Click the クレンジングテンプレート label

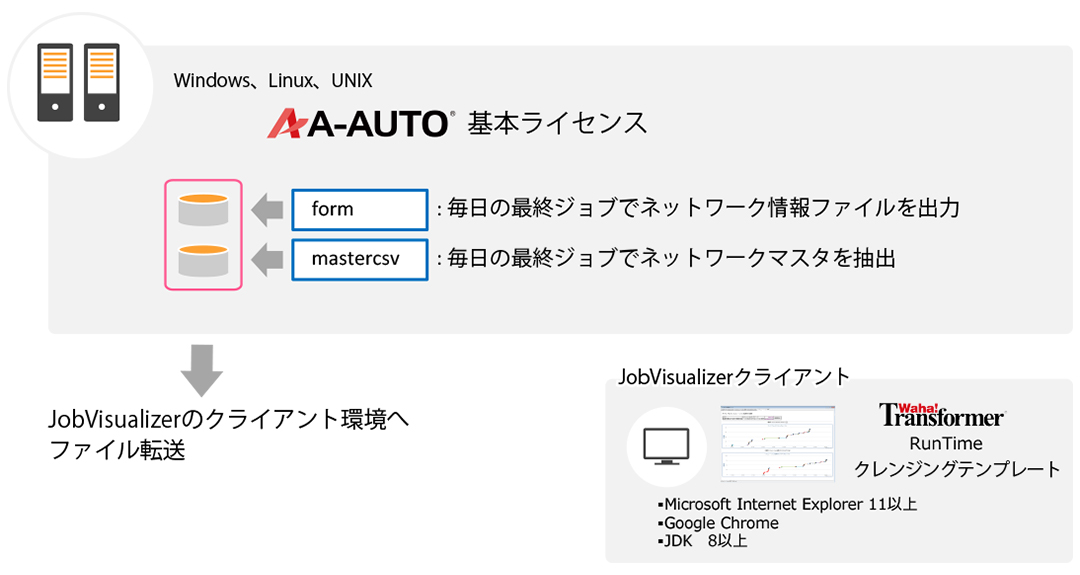click(957, 469)
